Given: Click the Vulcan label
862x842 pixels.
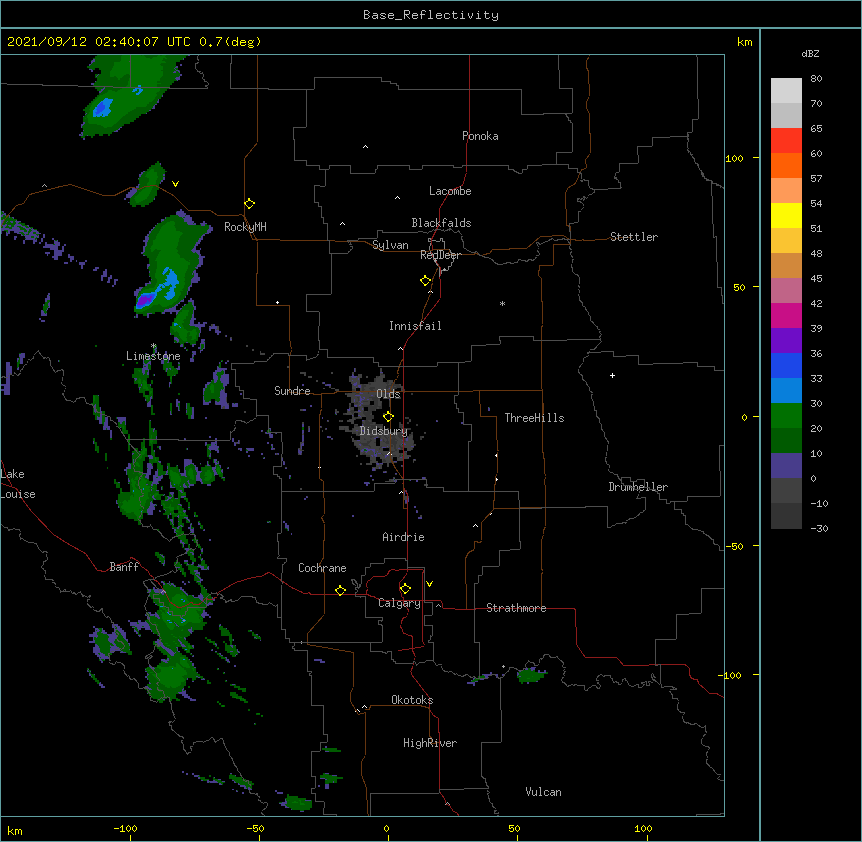Looking at the screenshot, I should coord(543,792).
